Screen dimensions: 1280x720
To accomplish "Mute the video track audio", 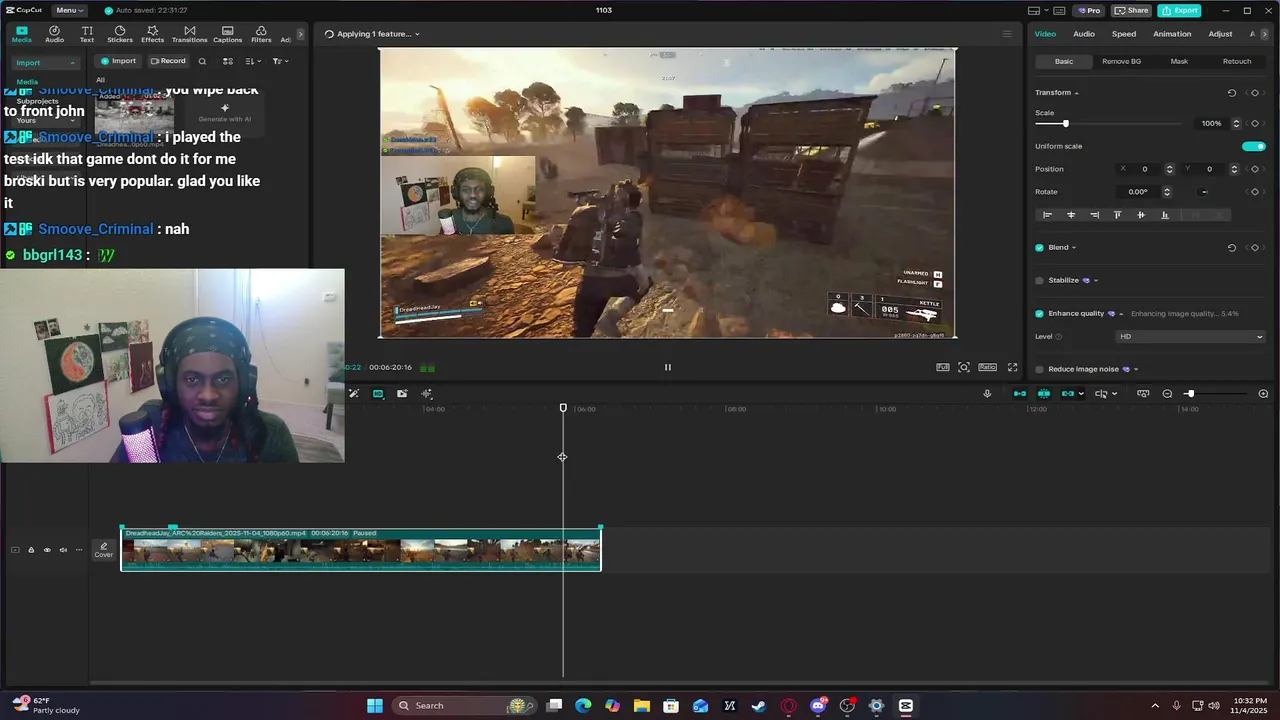I will pos(63,550).
